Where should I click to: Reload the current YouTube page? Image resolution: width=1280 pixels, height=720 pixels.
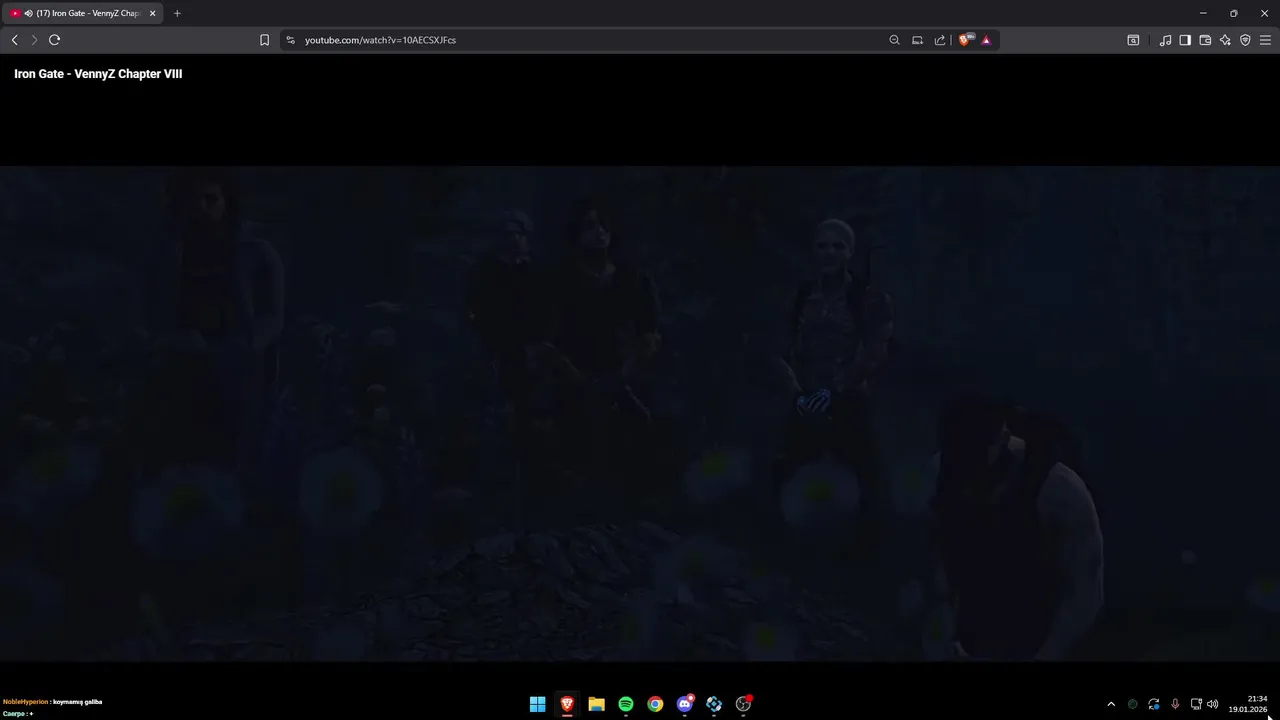pos(54,40)
